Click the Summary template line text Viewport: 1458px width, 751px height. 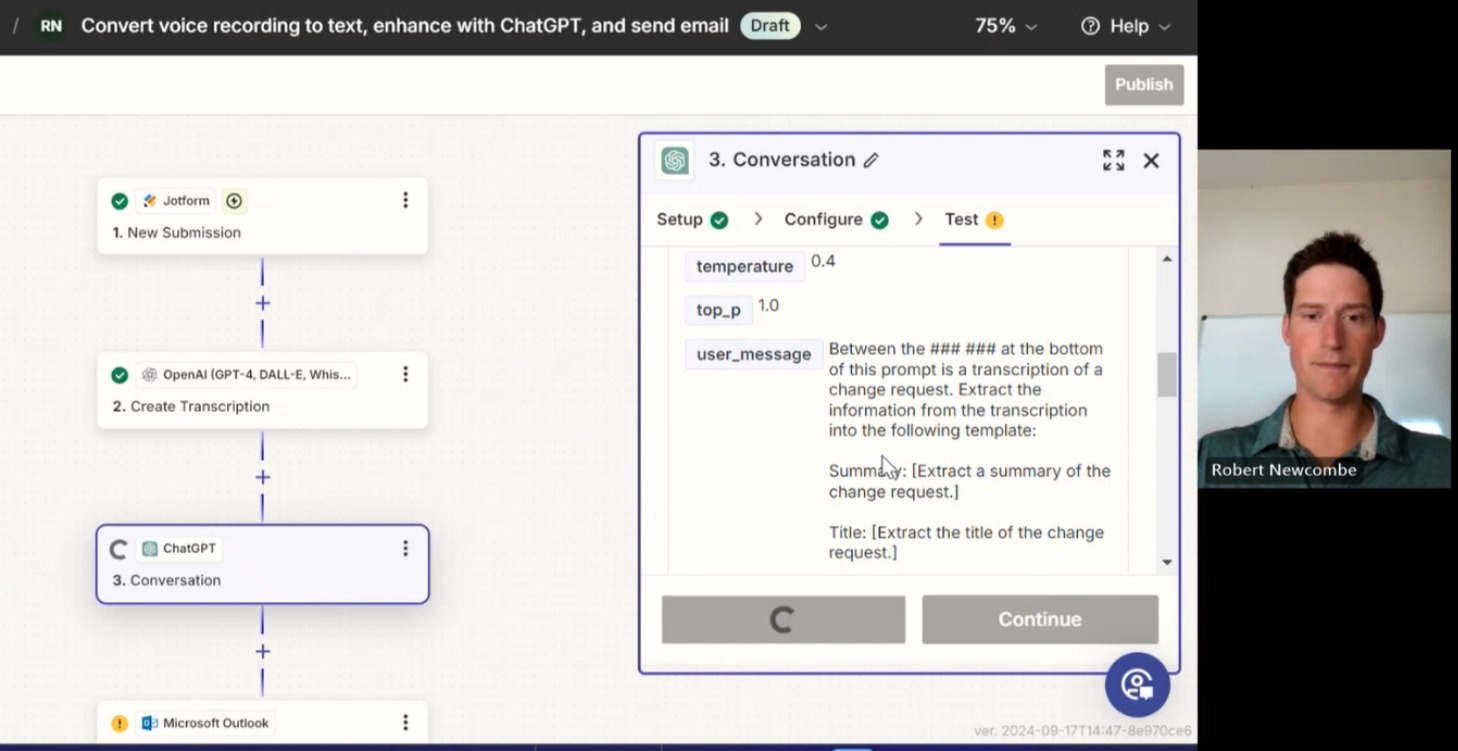(x=969, y=481)
